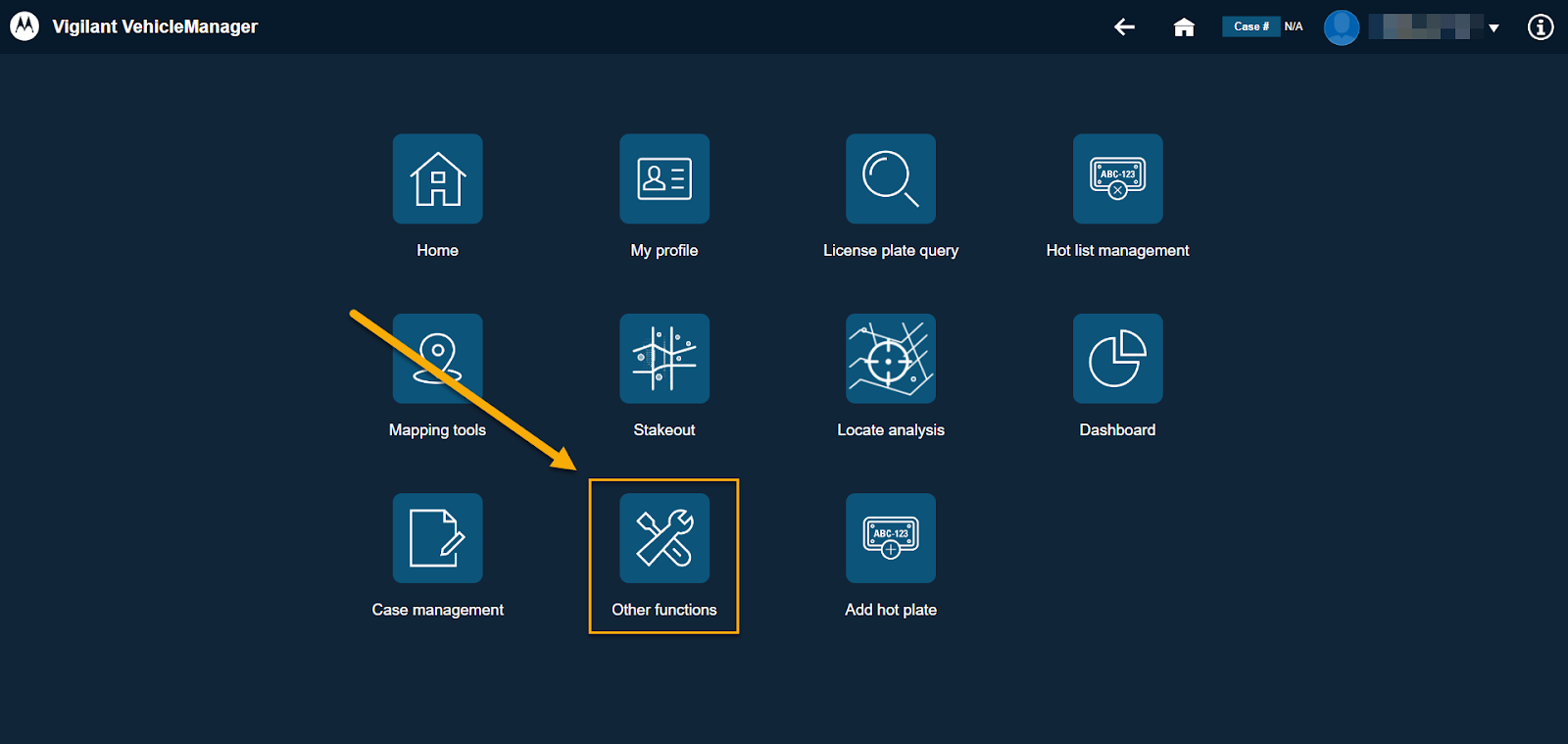This screenshot has width=1568, height=744.
Task: Open License plate query magnifier icon
Action: click(x=891, y=178)
